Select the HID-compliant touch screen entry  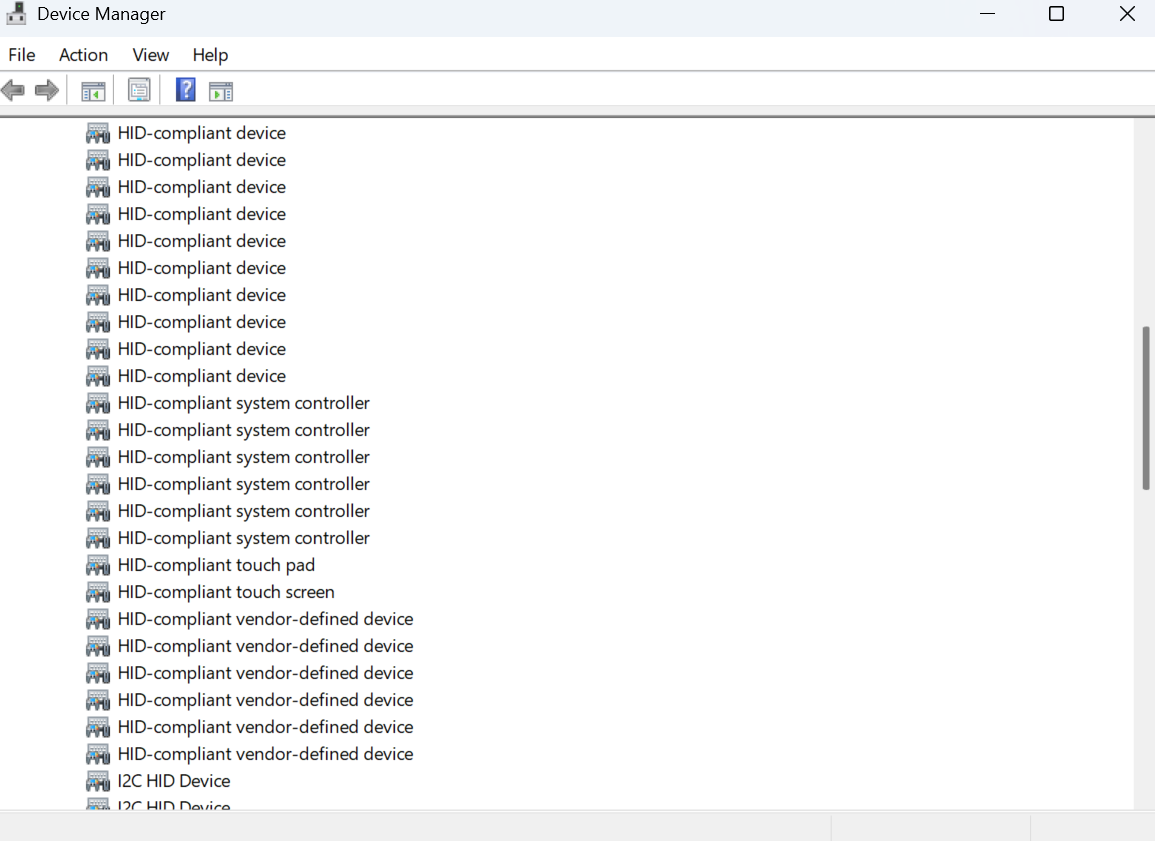[226, 592]
